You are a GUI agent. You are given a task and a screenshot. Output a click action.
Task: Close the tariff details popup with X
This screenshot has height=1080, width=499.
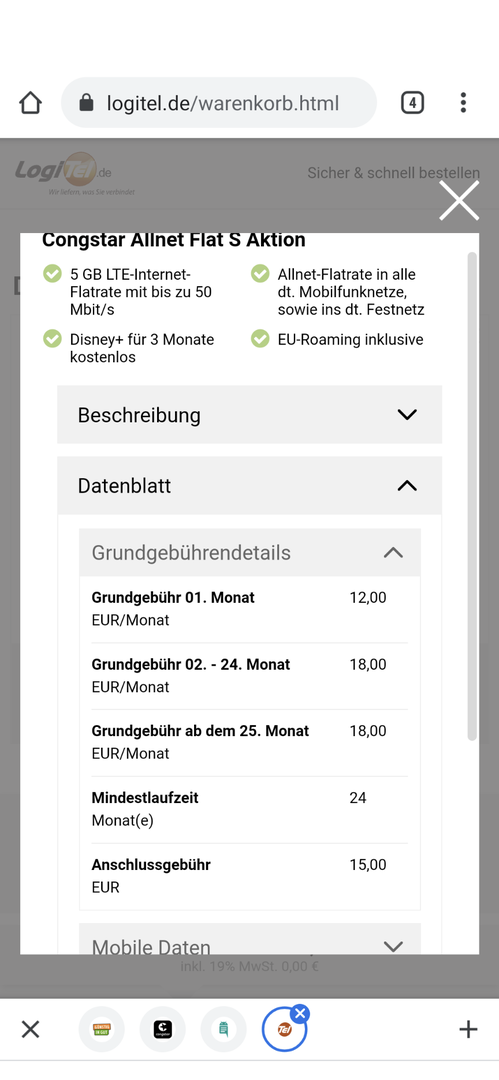(459, 201)
